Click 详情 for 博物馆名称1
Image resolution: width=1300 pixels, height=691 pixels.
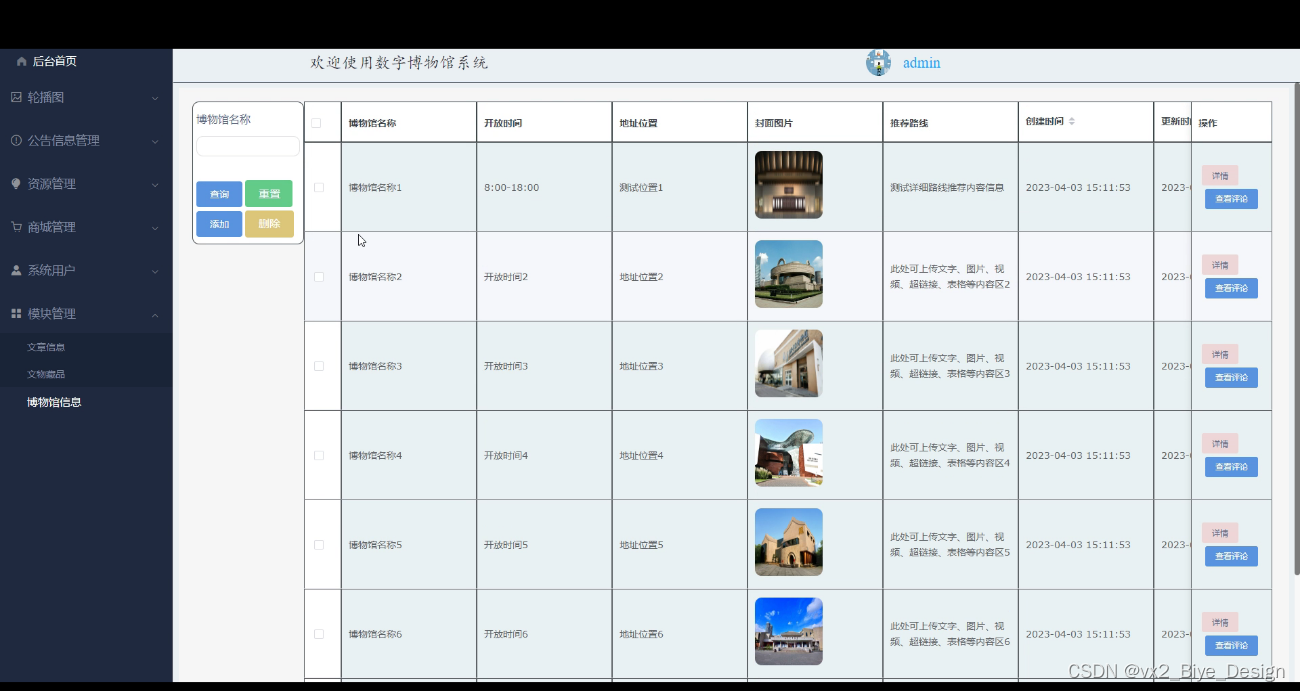tap(1220, 176)
